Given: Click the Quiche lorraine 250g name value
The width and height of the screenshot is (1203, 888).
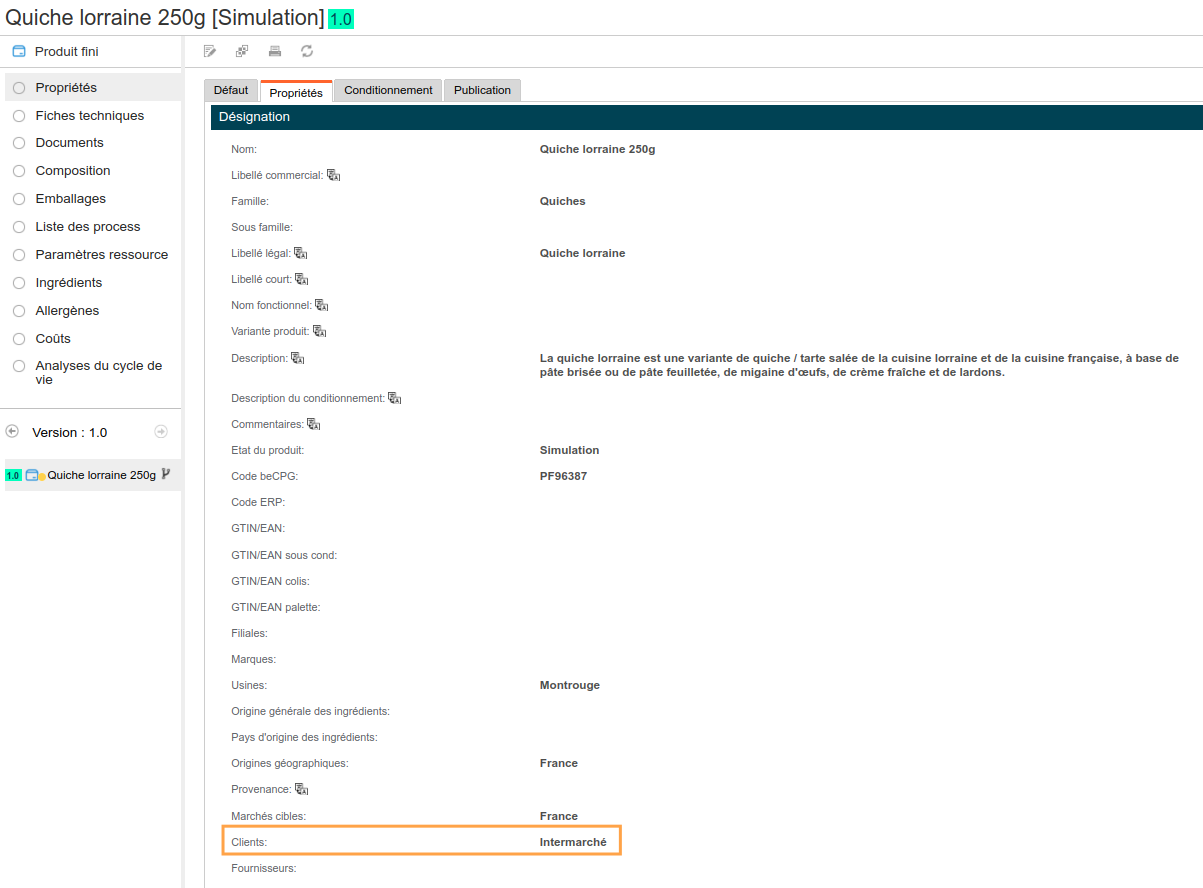Looking at the screenshot, I should point(597,149).
